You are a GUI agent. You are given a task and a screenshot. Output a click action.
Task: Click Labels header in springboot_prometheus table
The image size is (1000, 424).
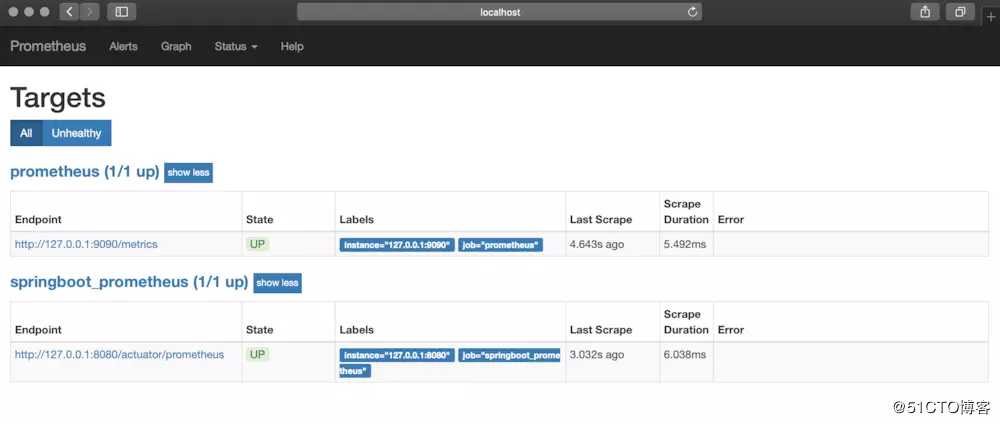coord(357,330)
